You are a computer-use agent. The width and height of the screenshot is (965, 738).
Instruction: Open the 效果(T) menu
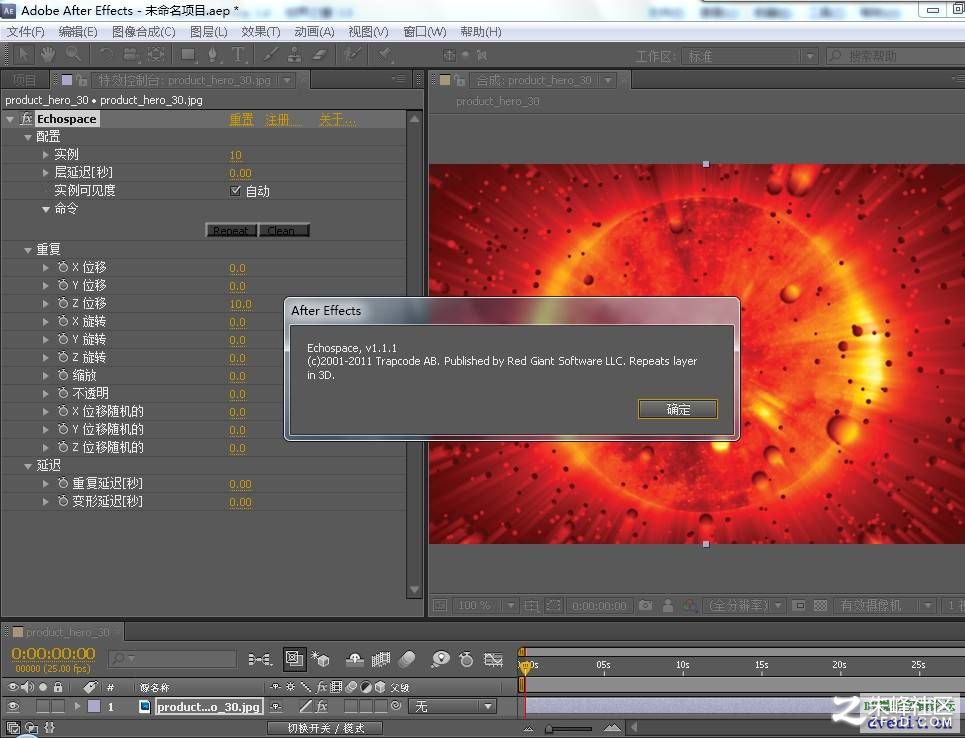click(261, 31)
